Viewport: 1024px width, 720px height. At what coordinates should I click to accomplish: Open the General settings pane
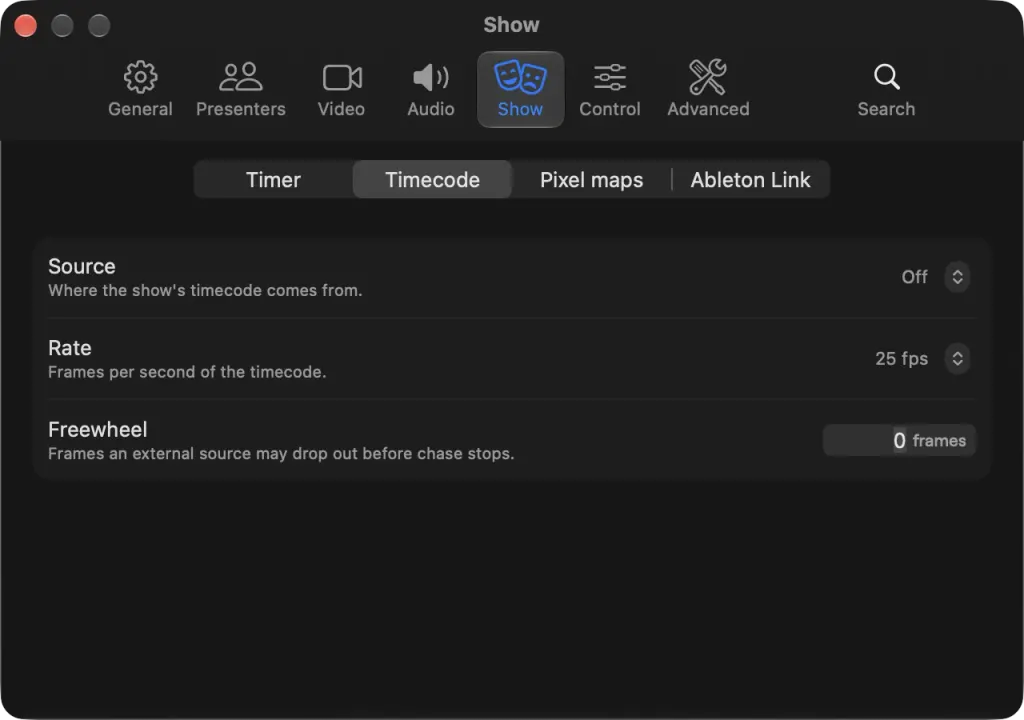tap(140, 90)
